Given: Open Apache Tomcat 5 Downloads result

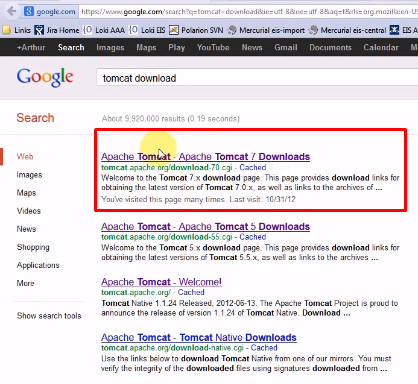Looking at the screenshot, I should click(205, 226).
